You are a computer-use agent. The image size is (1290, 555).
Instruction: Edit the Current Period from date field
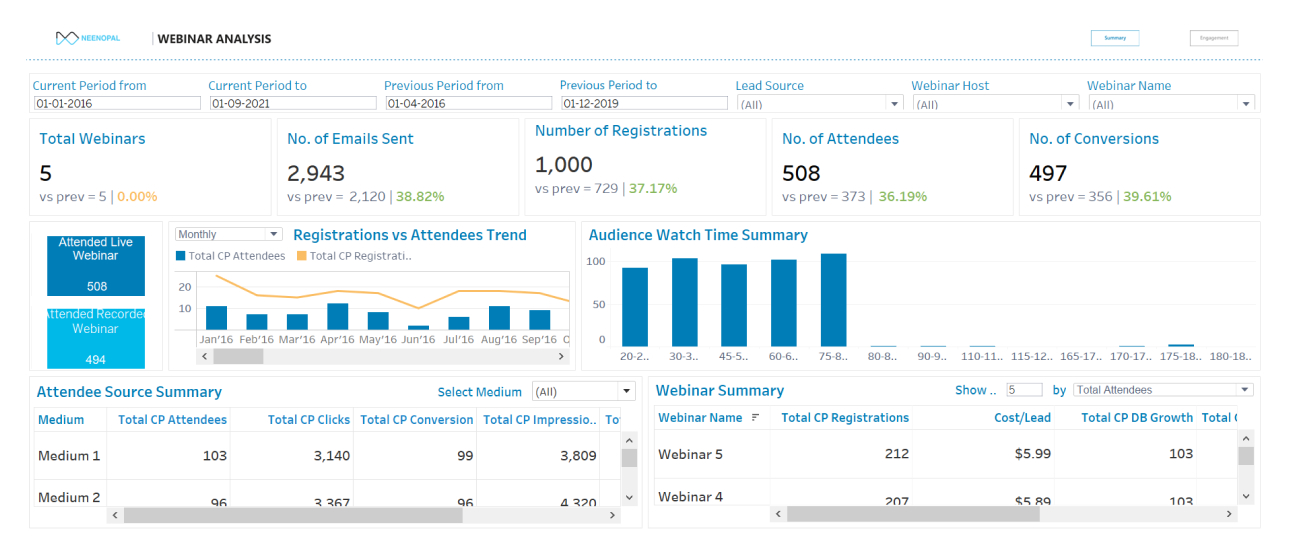tap(117, 103)
